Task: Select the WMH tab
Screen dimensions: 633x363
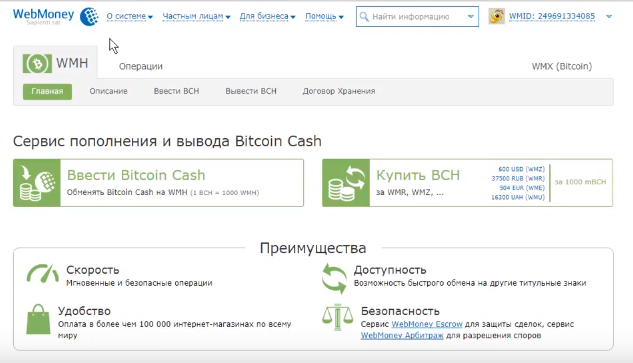Action: coord(55,63)
